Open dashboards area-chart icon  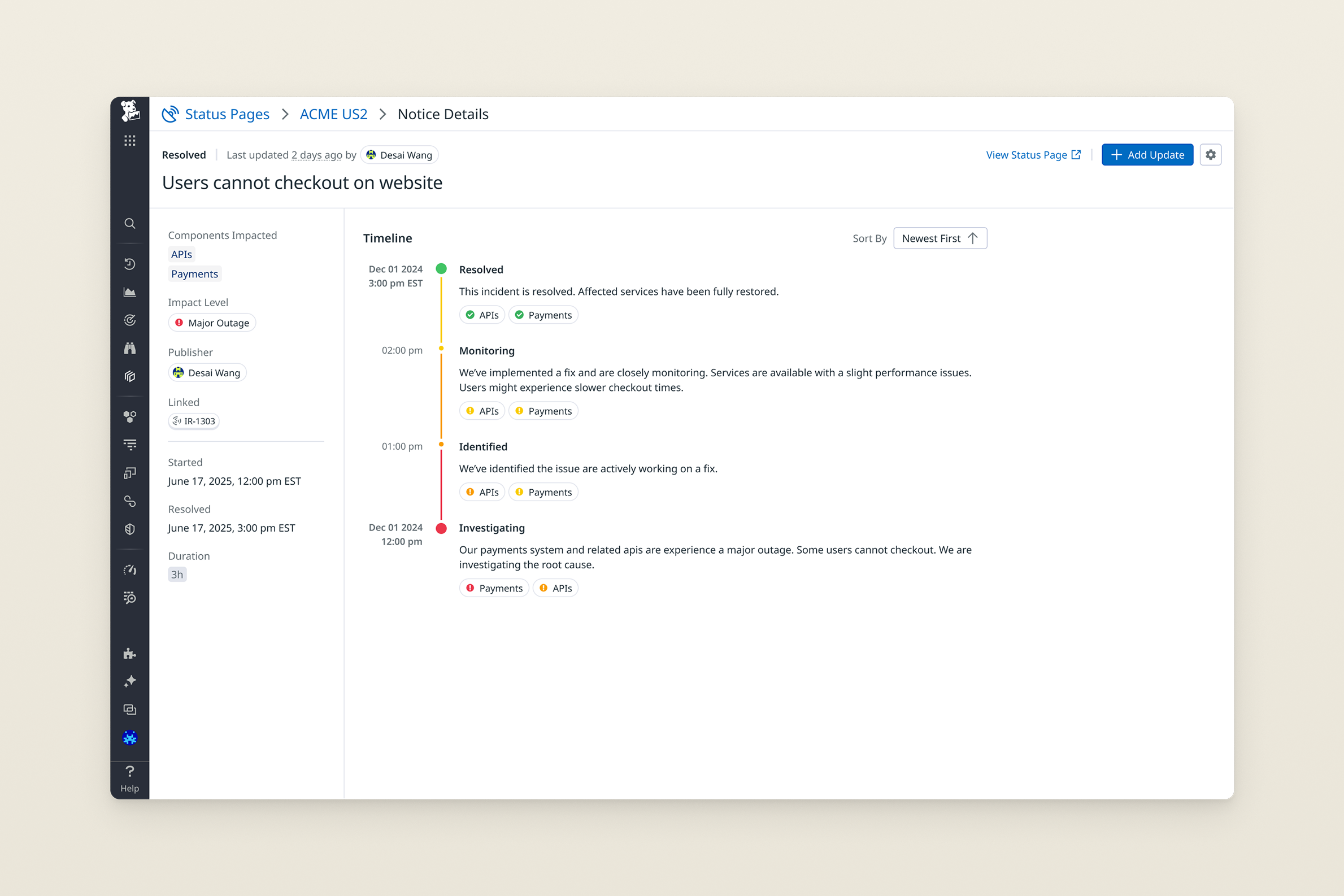pos(130,292)
